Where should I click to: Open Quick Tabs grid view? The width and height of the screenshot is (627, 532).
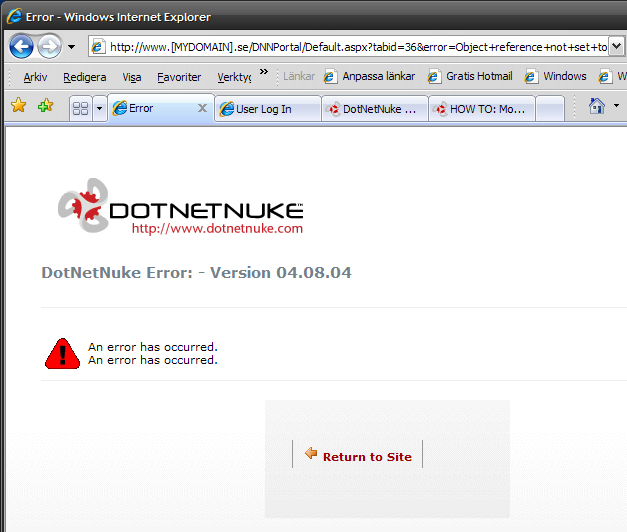coord(80,108)
